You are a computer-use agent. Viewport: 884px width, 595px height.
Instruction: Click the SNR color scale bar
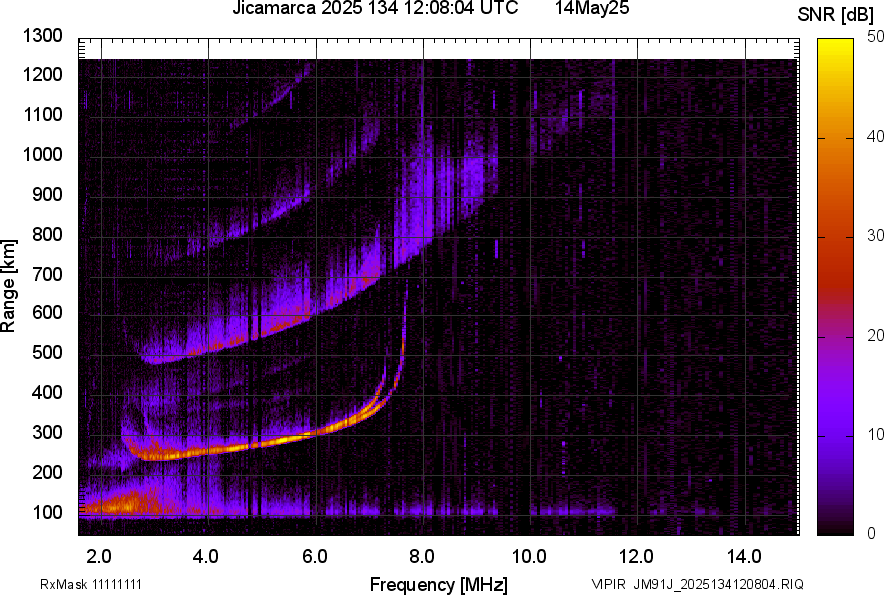(836, 287)
